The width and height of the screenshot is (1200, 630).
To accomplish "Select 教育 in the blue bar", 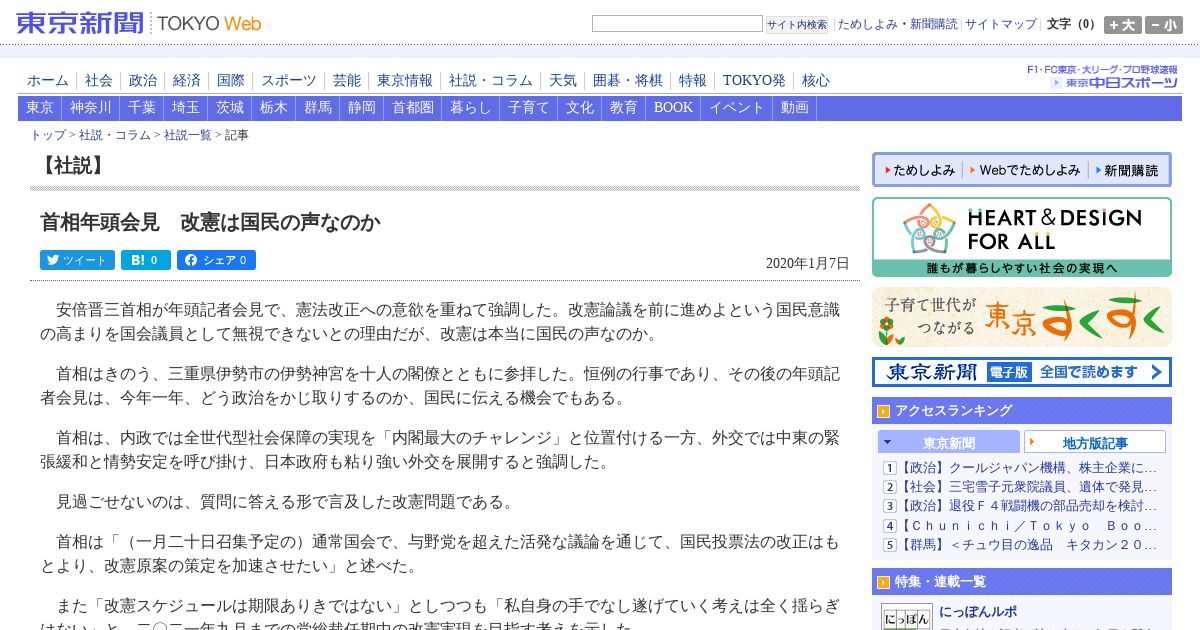I will point(624,108).
